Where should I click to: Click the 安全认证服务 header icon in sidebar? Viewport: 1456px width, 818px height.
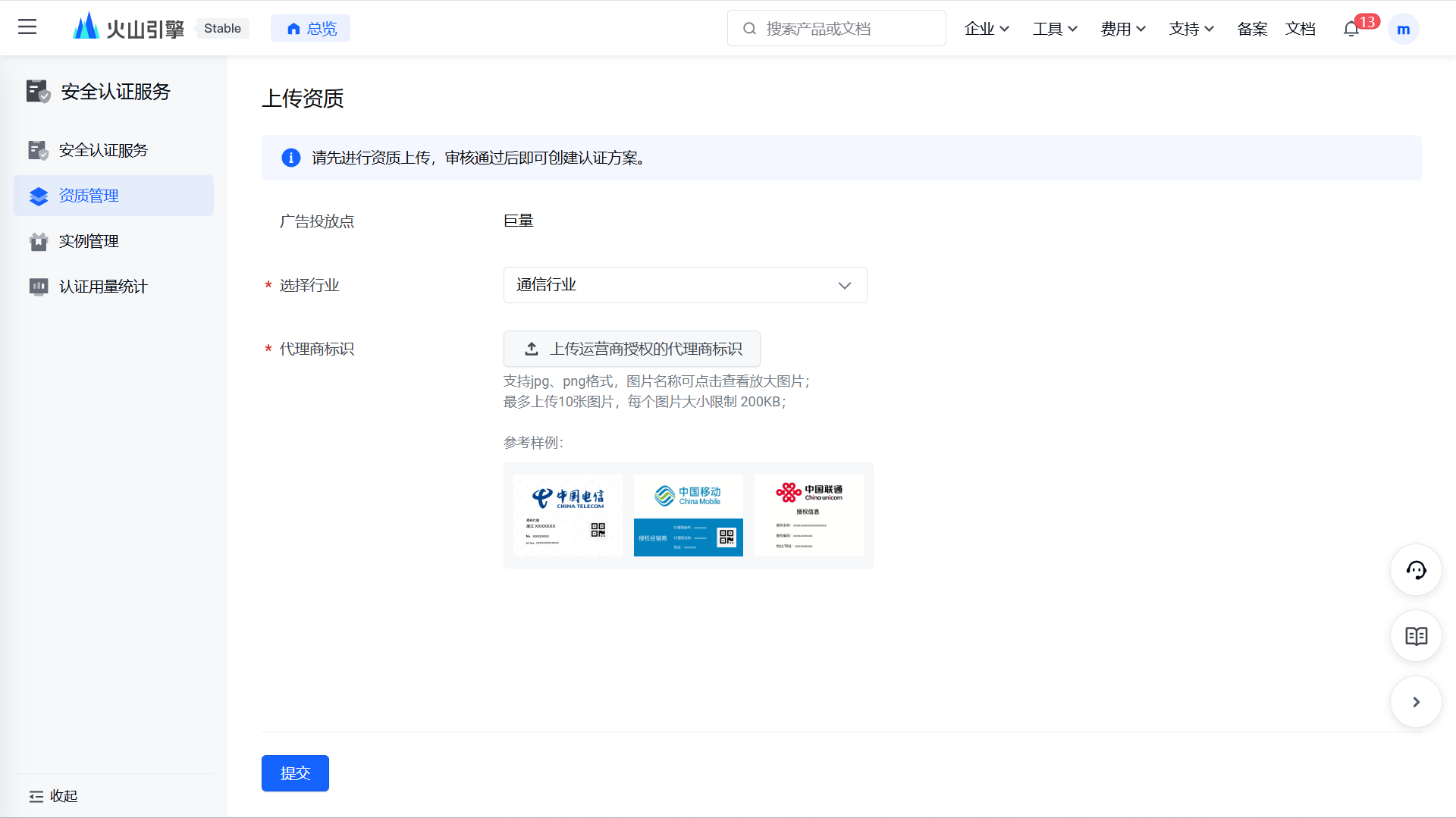pyautogui.click(x=38, y=92)
